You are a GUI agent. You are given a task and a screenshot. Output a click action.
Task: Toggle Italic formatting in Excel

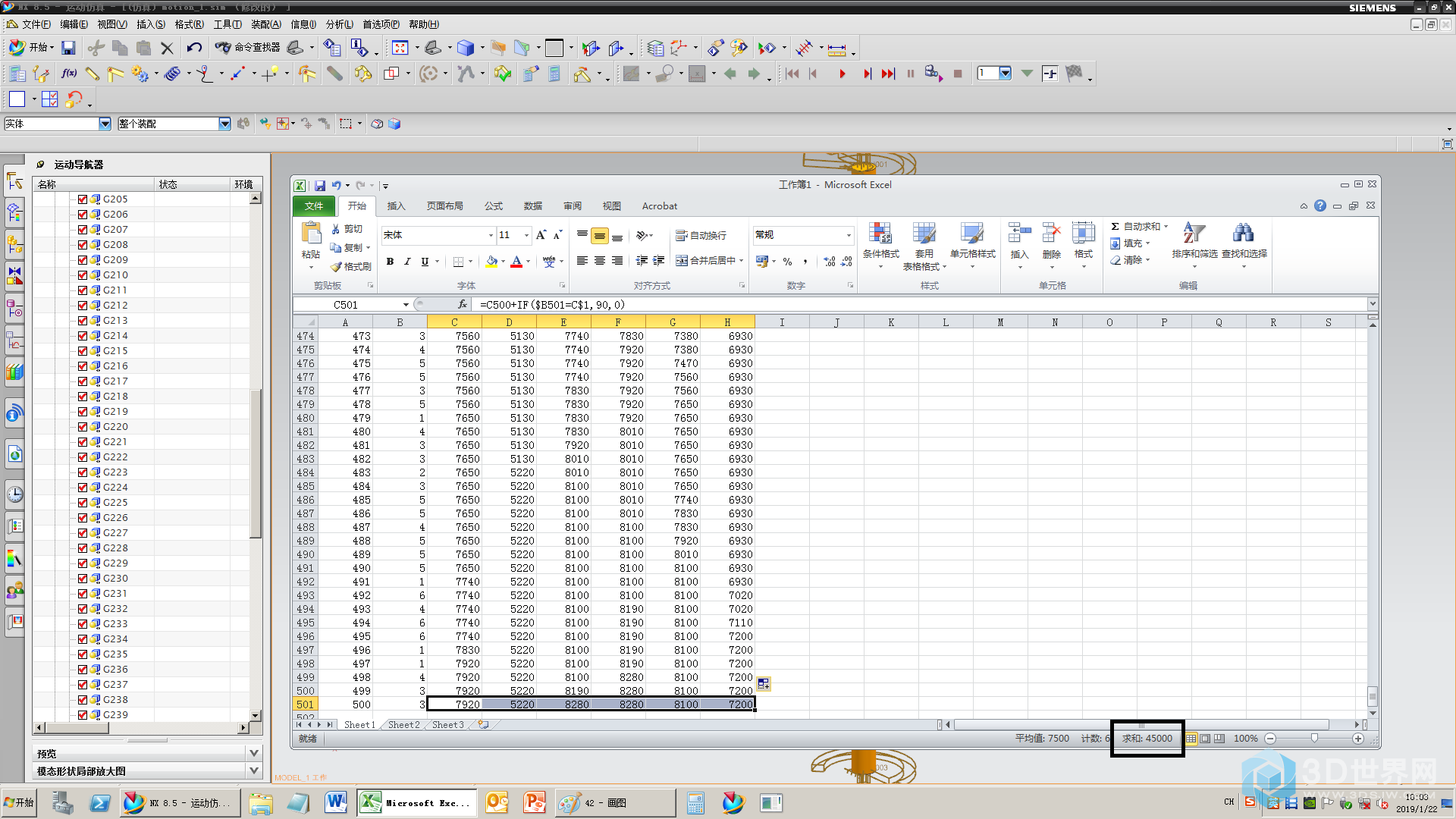click(x=407, y=262)
